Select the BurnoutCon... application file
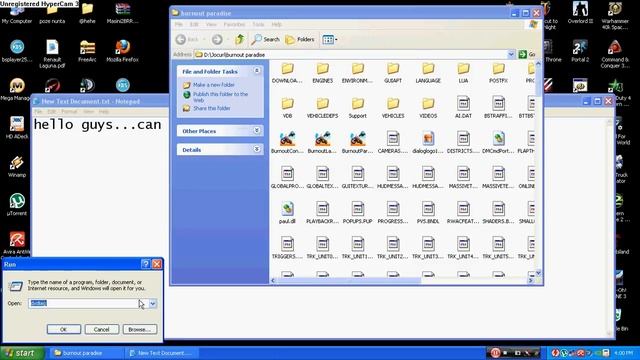Image resolution: width=640 pixels, height=360 pixels. click(x=287, y=143)
